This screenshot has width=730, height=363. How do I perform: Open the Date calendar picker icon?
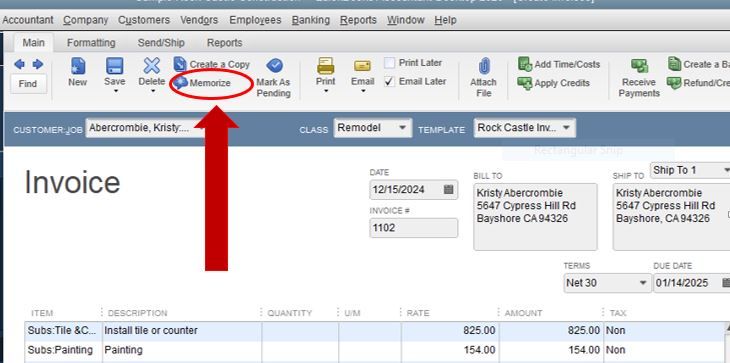[x=448, y=190]
